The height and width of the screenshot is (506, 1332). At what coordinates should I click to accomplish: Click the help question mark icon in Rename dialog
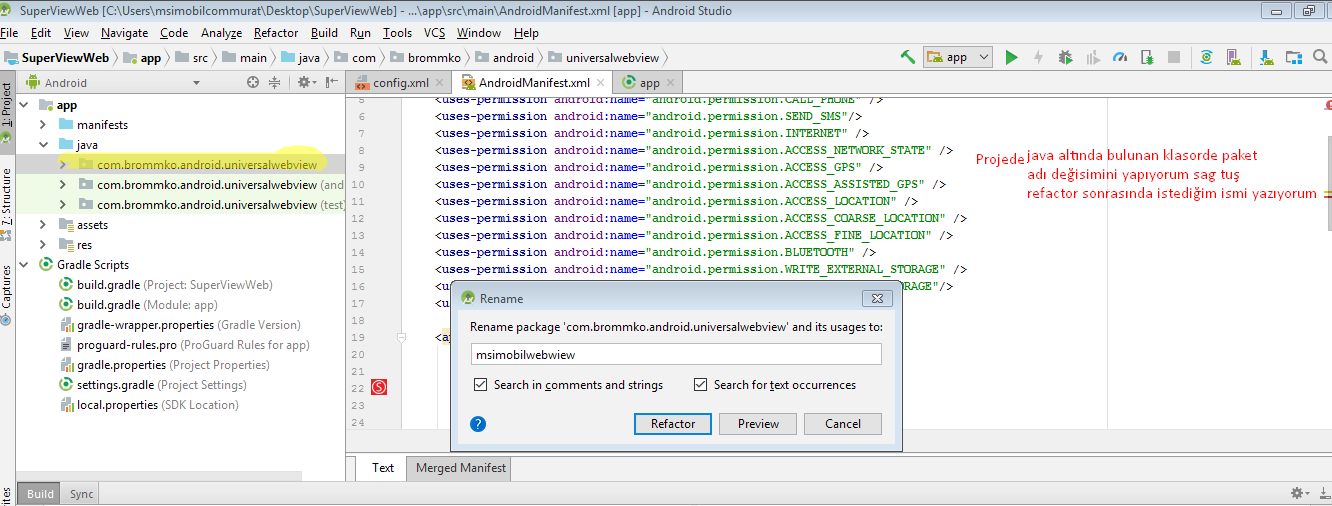pyautogui.click(x=478, y=424)
